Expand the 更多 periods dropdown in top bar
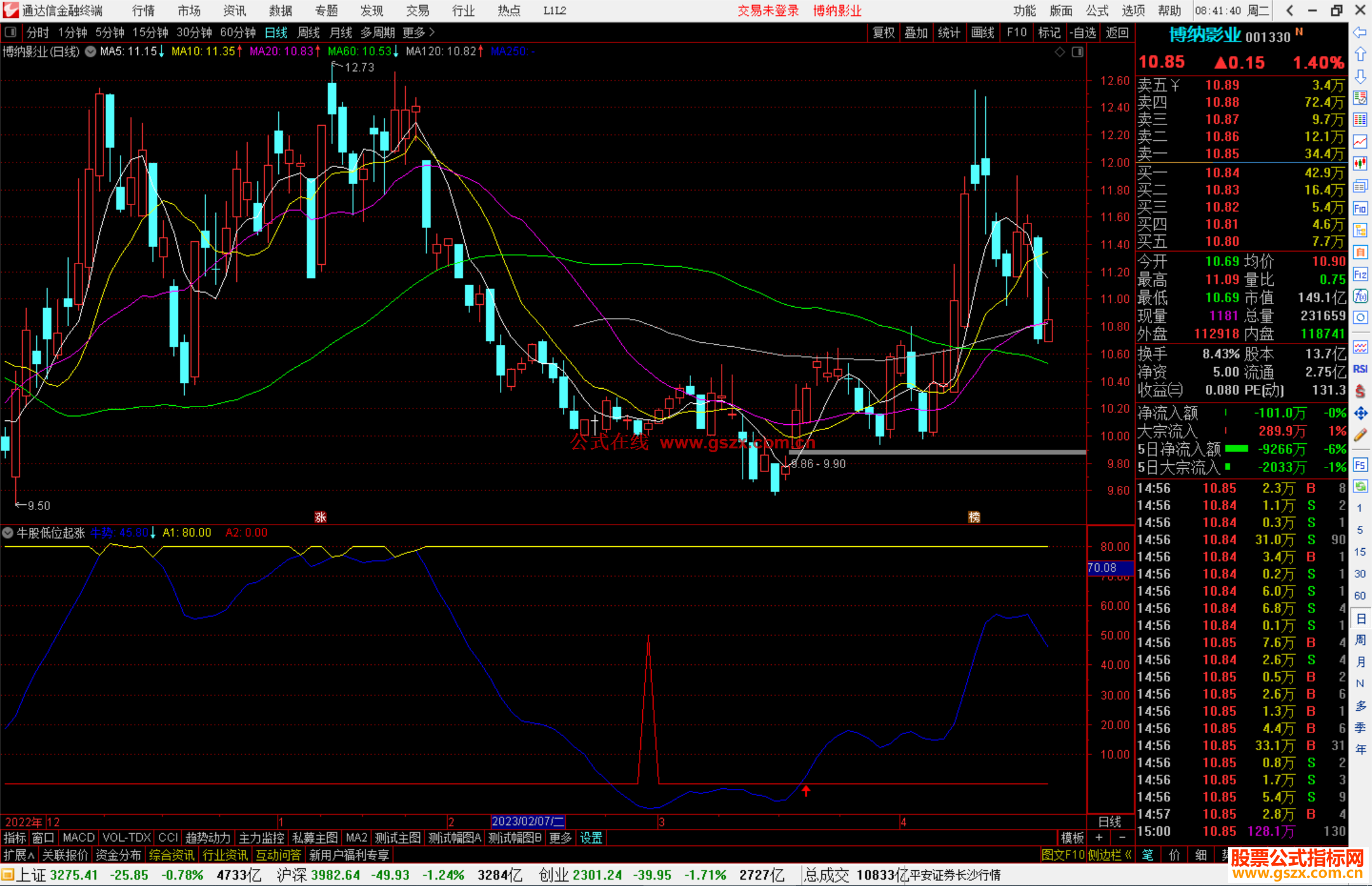 pos(419,32)
